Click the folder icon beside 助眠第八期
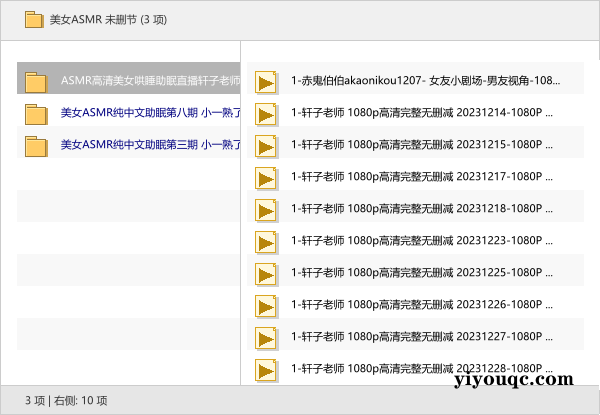The width and height of the screenshot is (600, 415). click(x=37, y=114)
